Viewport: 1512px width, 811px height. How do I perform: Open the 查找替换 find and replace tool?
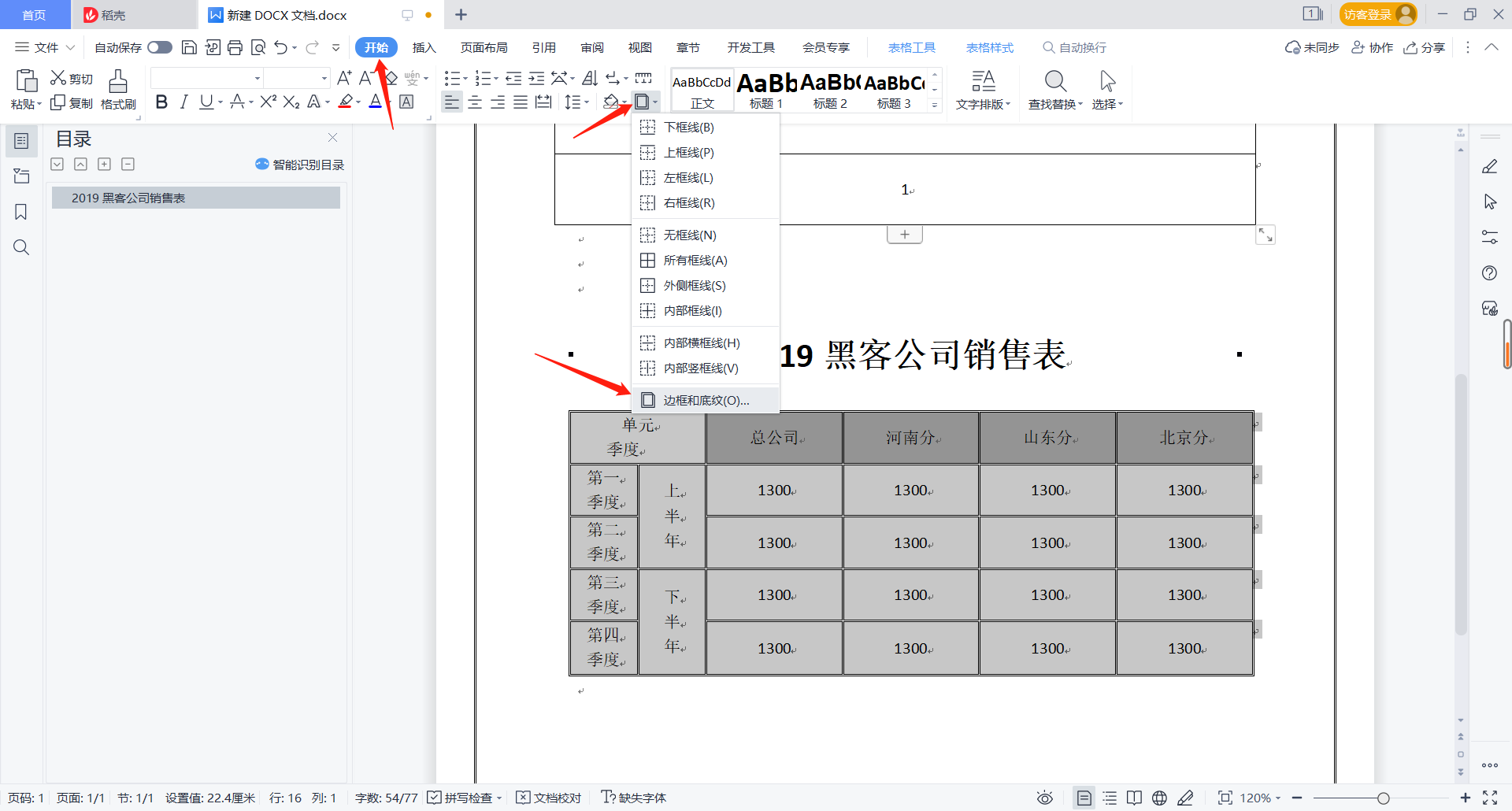pyautogui.click(x=1054, y=89)
